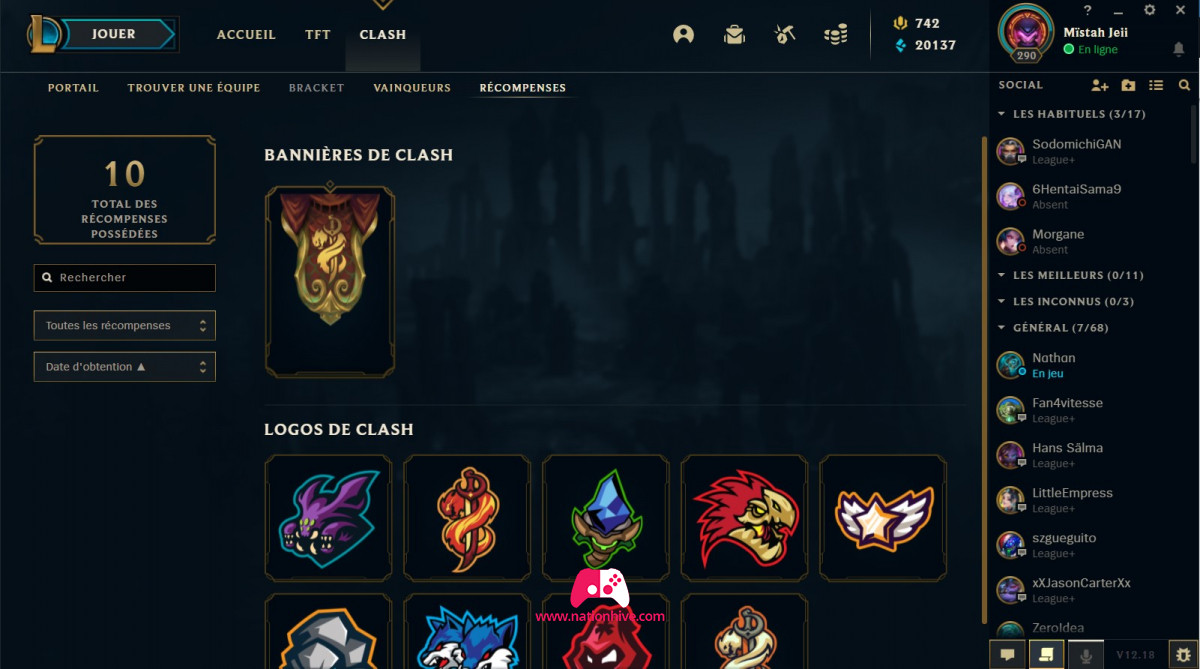Image resolution: width=1200 pixels, height=669 pixels.
Task: Open the Toutes les récompenses dropdown
Action: tap(125, 326)
